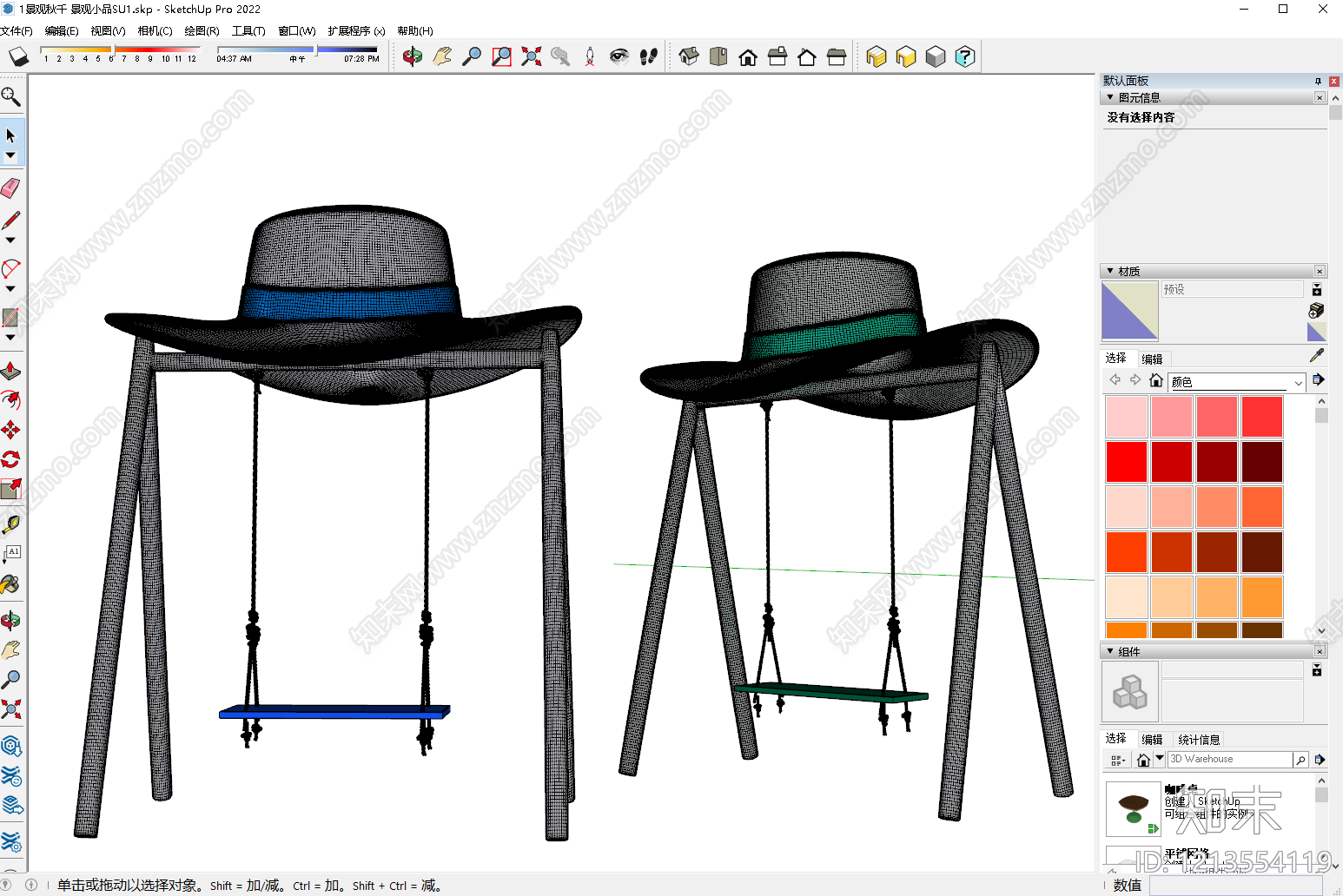Click the Previous view tool

click(x=560, y=57)
